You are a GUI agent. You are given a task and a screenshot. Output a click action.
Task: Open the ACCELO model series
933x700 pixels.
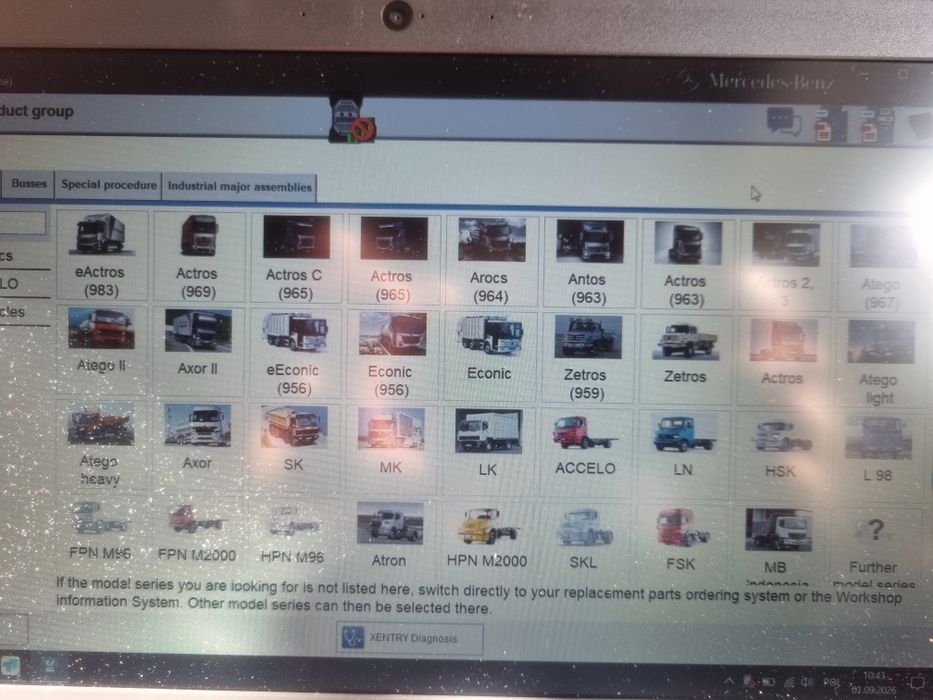[586, 451]
